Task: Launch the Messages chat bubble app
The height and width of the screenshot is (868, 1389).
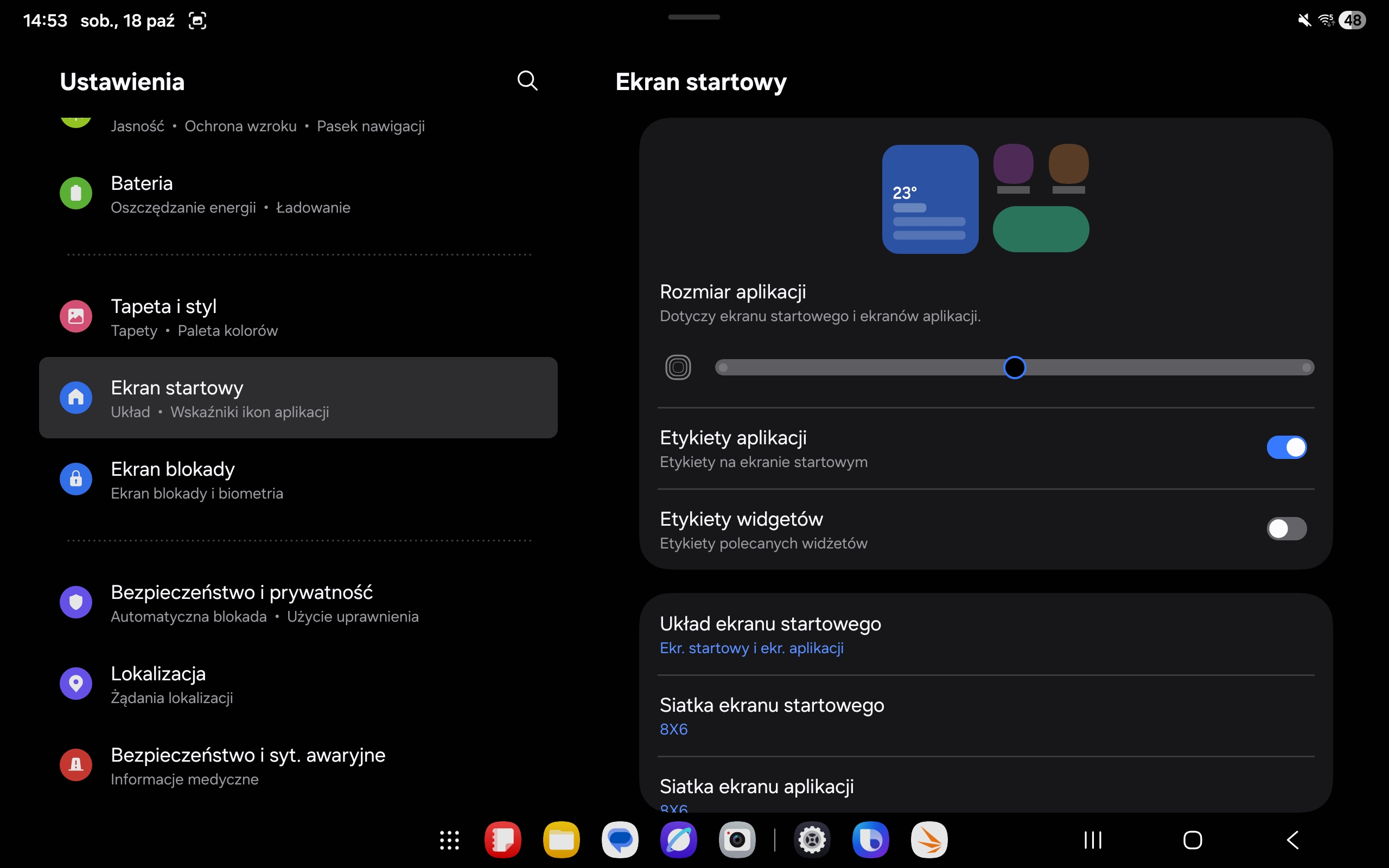Action: coord(620,840)
